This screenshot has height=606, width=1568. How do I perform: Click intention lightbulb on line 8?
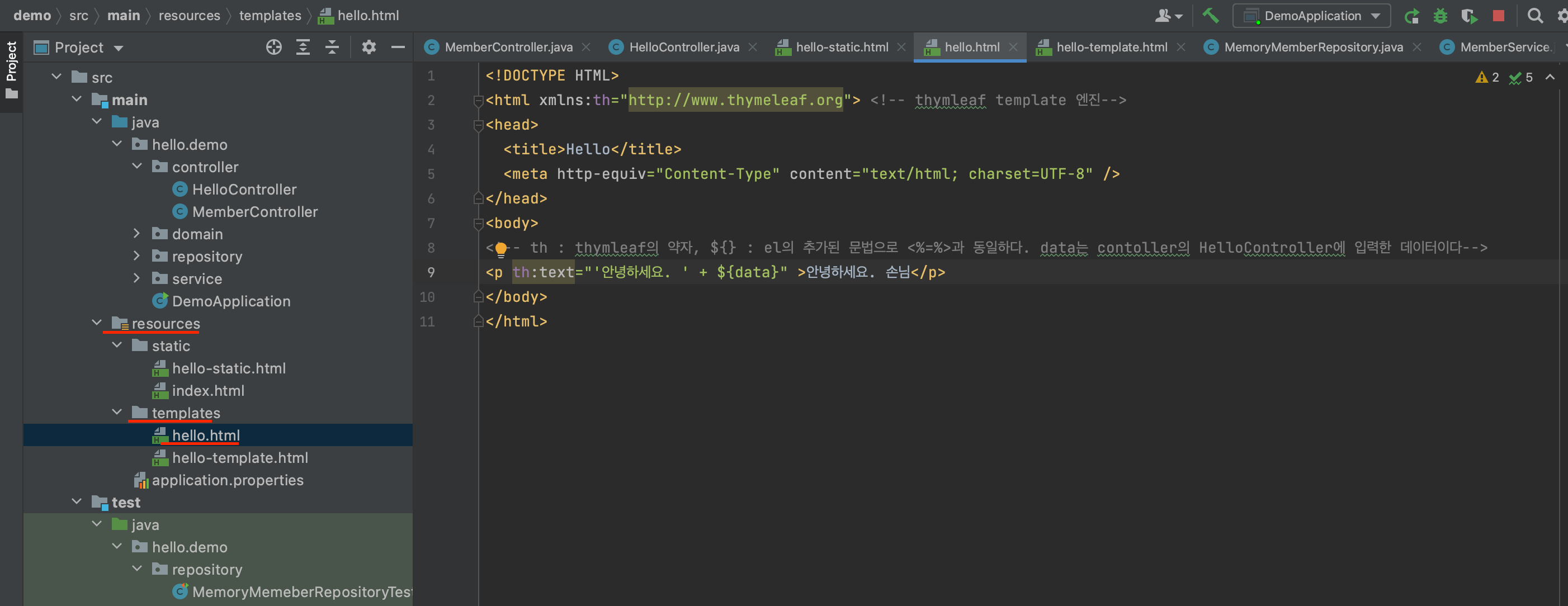coord(500,248)
